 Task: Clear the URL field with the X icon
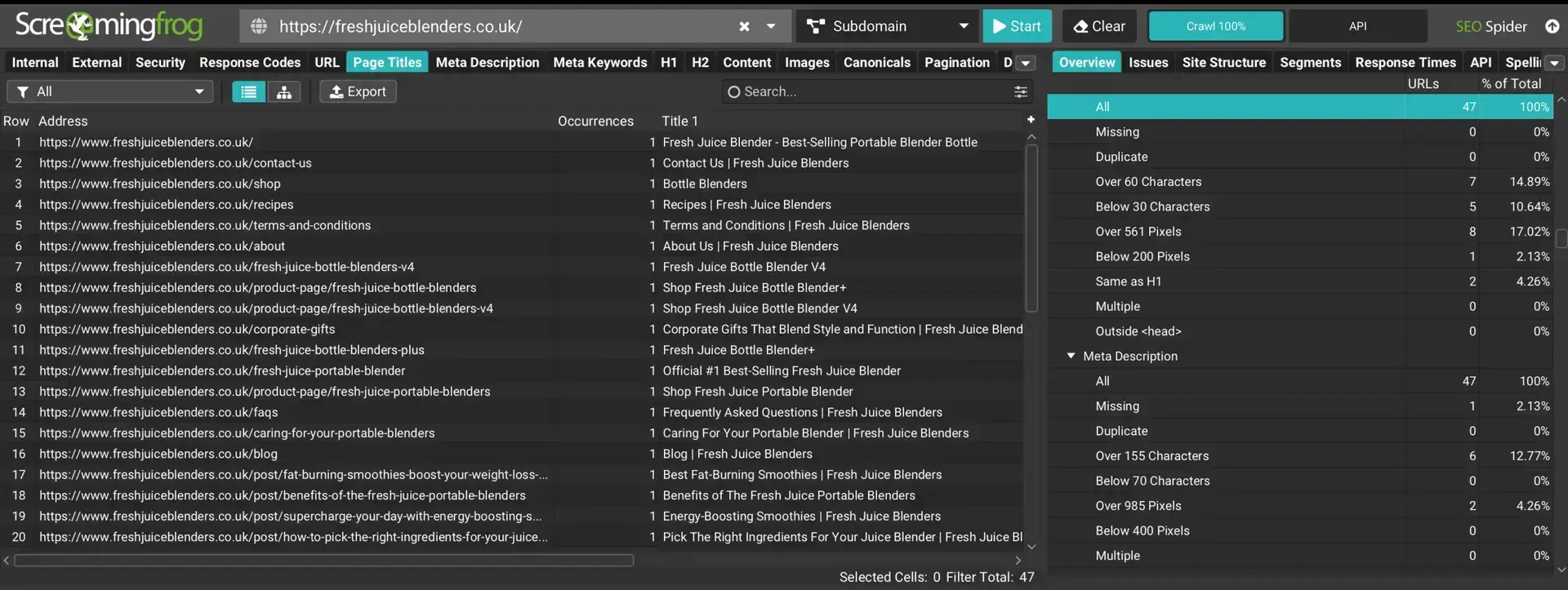[x=744, y=26]
